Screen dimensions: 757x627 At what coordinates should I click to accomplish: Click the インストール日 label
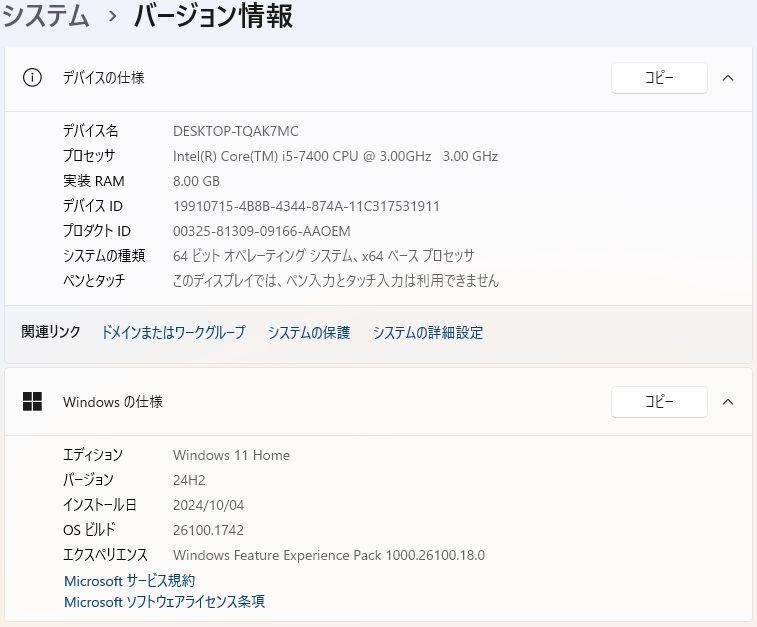99,505
